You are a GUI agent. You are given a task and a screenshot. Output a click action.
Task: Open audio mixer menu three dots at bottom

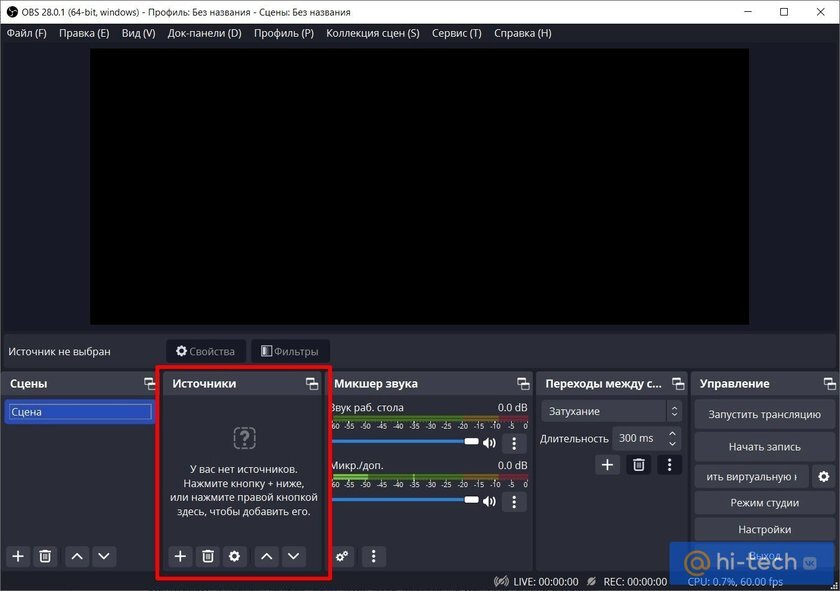click(x=373, y=556)
